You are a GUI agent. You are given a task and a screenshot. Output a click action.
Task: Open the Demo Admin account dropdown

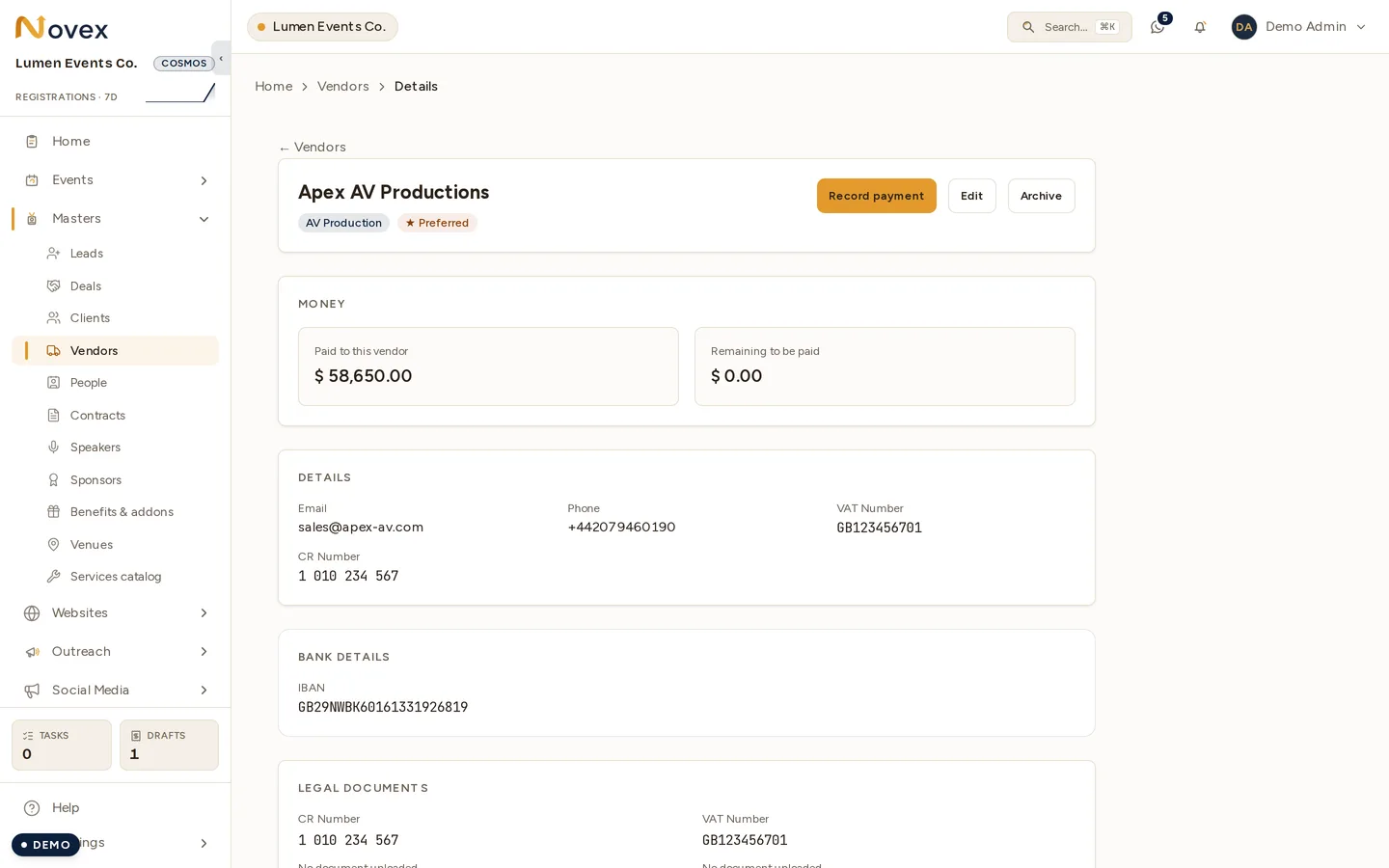click(1299, 27)
